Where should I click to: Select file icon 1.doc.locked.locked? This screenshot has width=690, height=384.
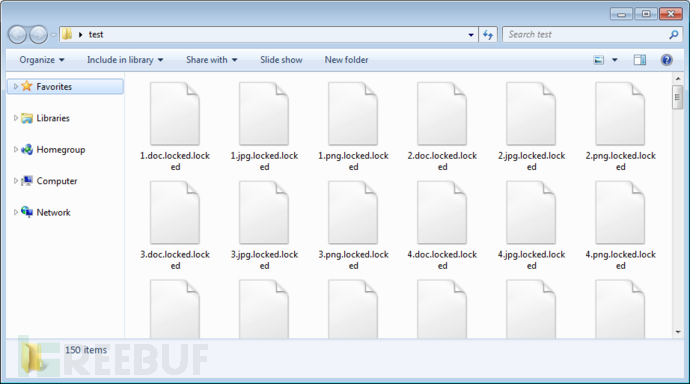click(x=175, y=114)
